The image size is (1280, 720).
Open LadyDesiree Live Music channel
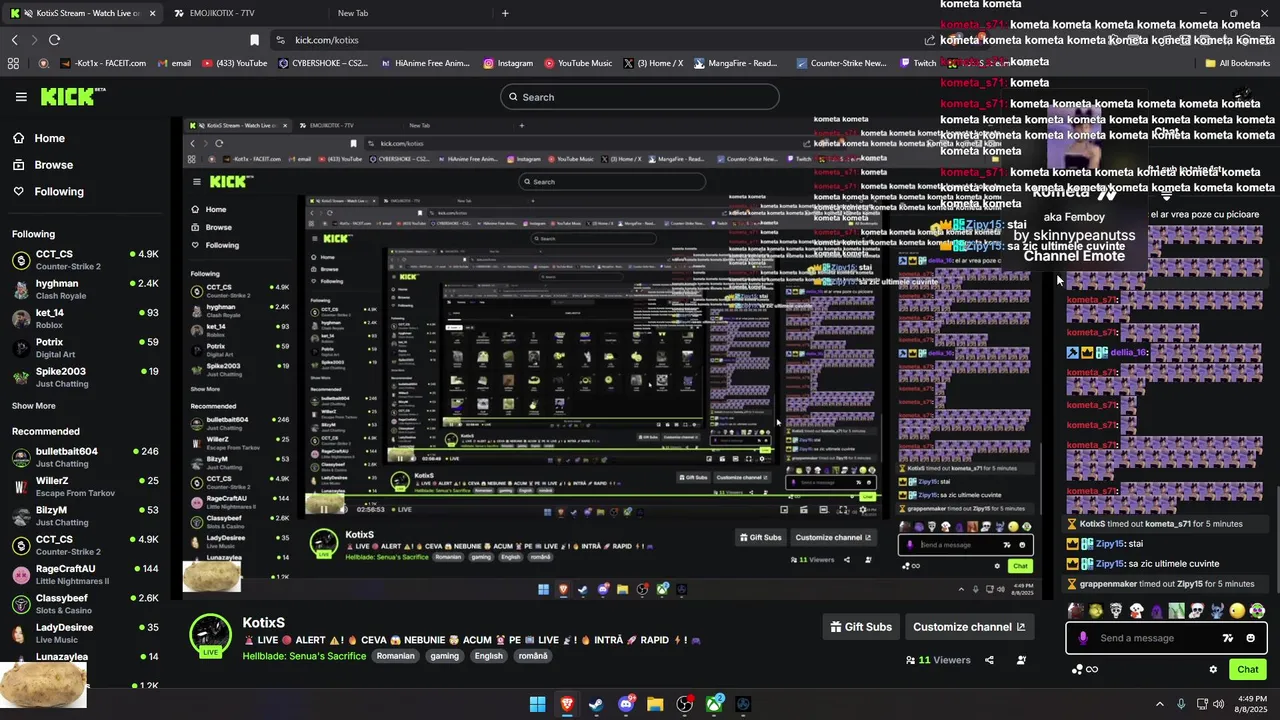(x=85, y=633)
